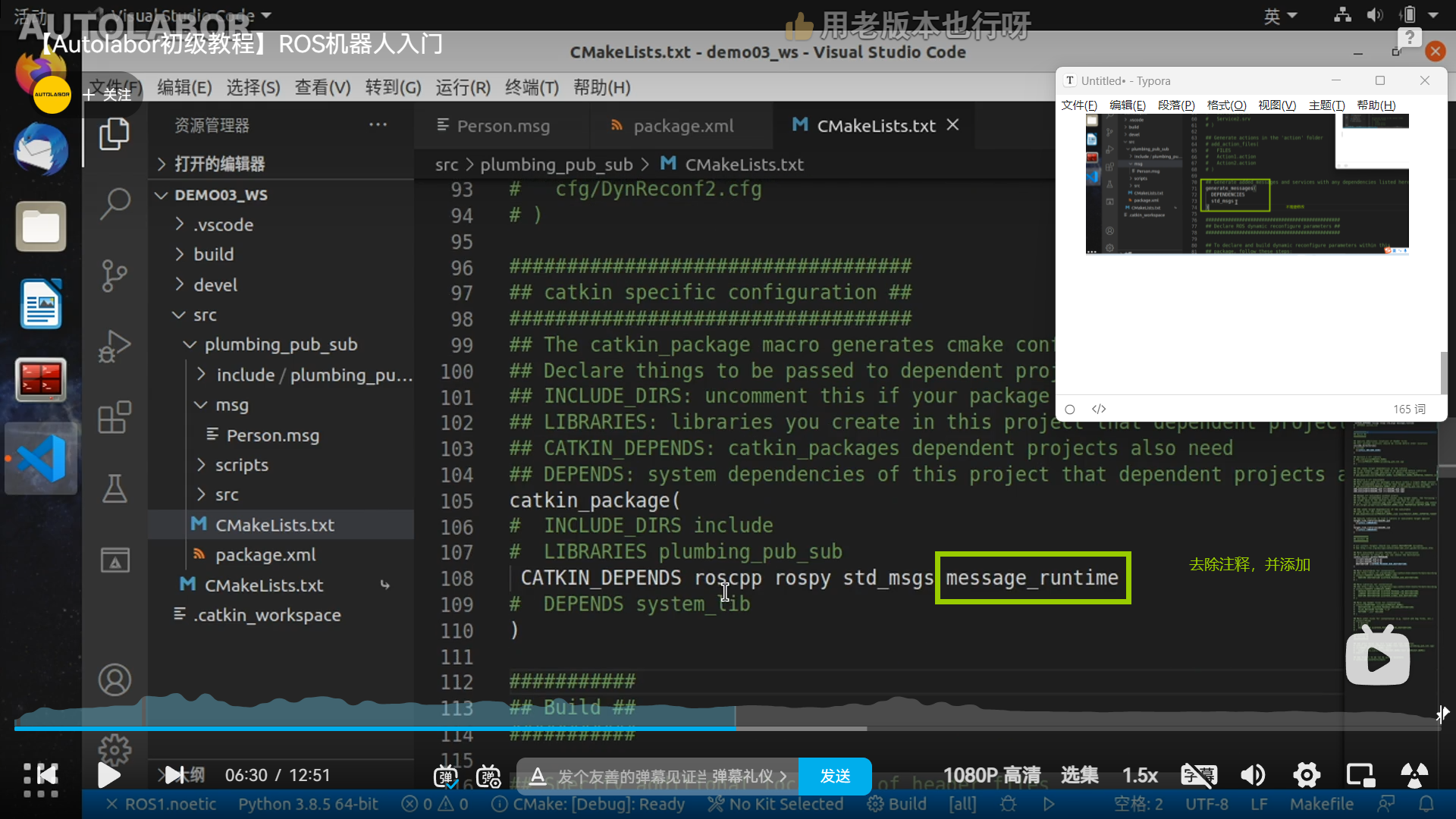1456x819 pixels.
Task: Expand the build folder
Action: coord(213,254)
